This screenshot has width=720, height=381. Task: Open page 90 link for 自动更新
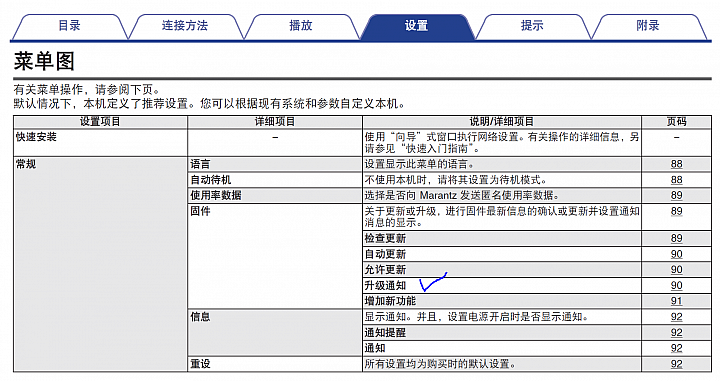pyautogui.click(x=676, y=254)
